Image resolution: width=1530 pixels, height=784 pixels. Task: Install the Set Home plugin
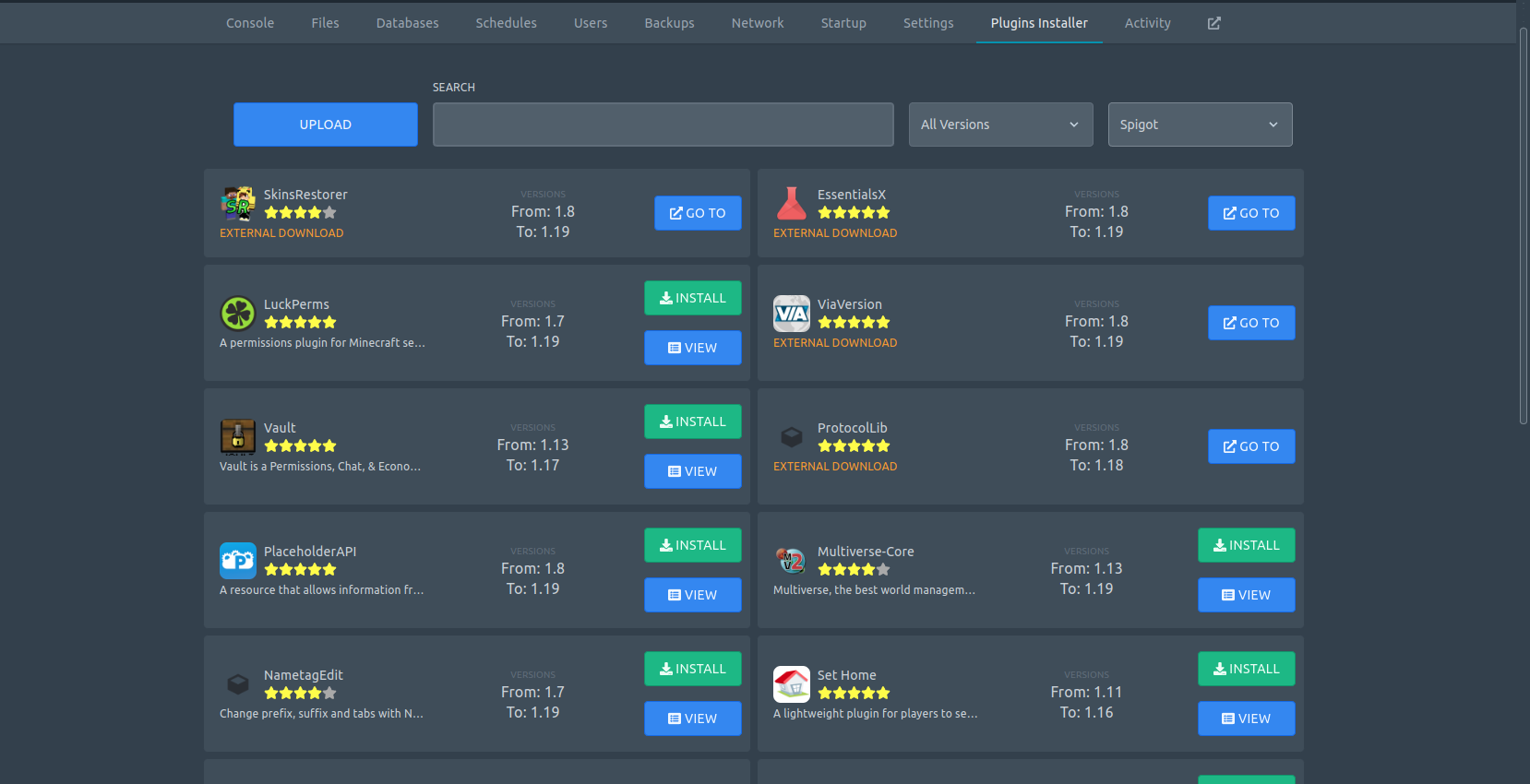1247,669
